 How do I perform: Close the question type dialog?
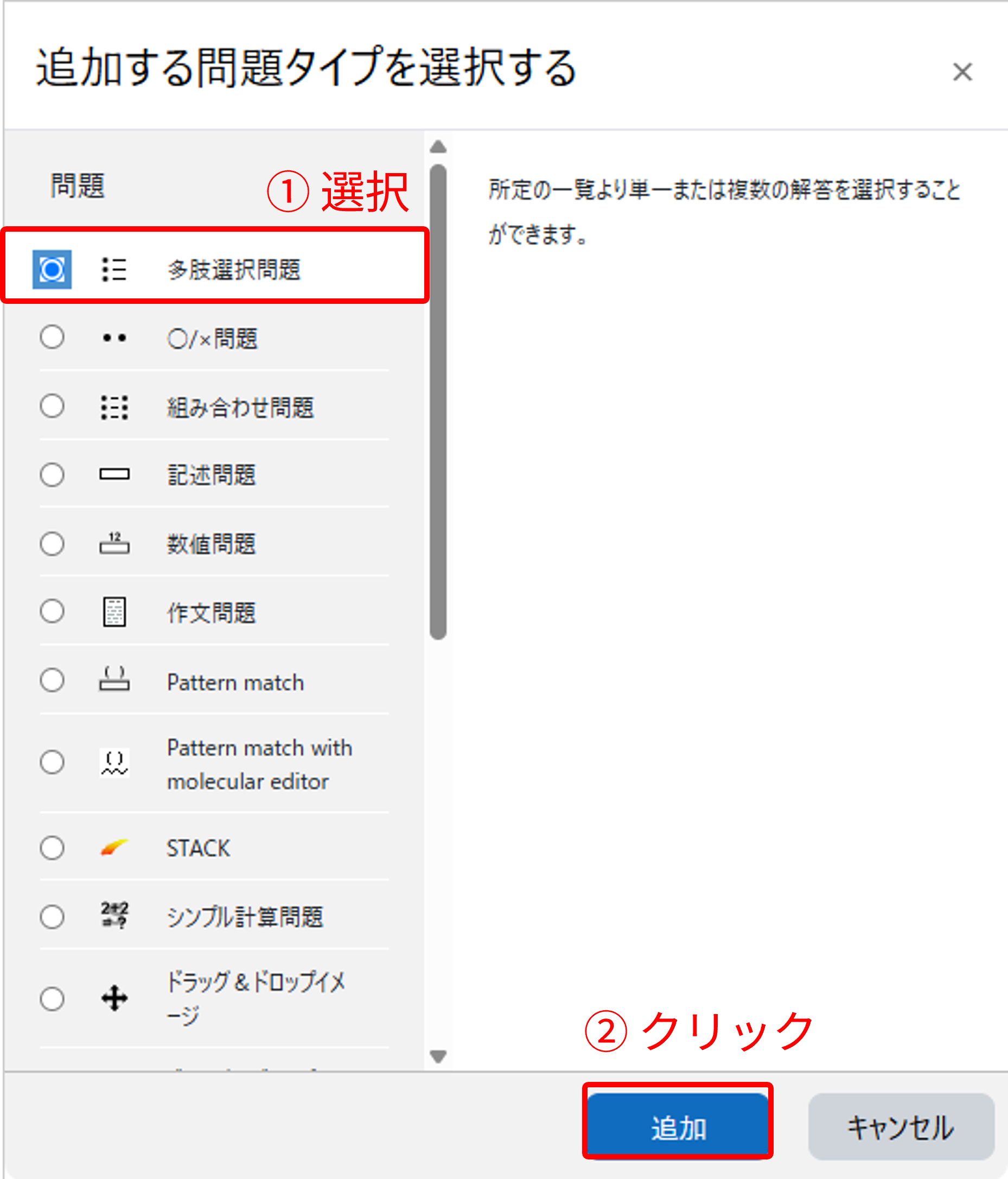click(962, 72)
